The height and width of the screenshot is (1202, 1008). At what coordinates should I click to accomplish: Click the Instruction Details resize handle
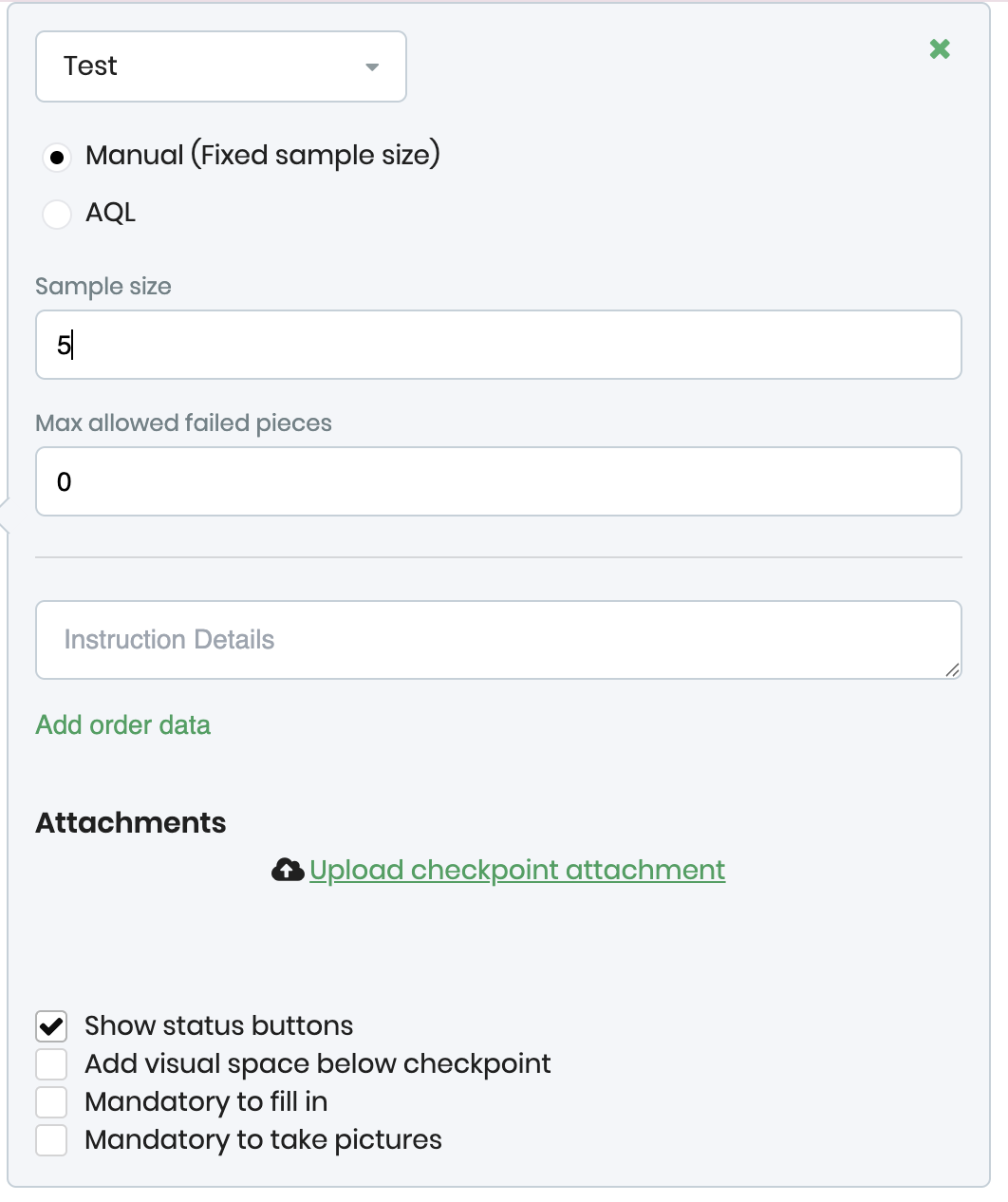(x=953, y=670)
